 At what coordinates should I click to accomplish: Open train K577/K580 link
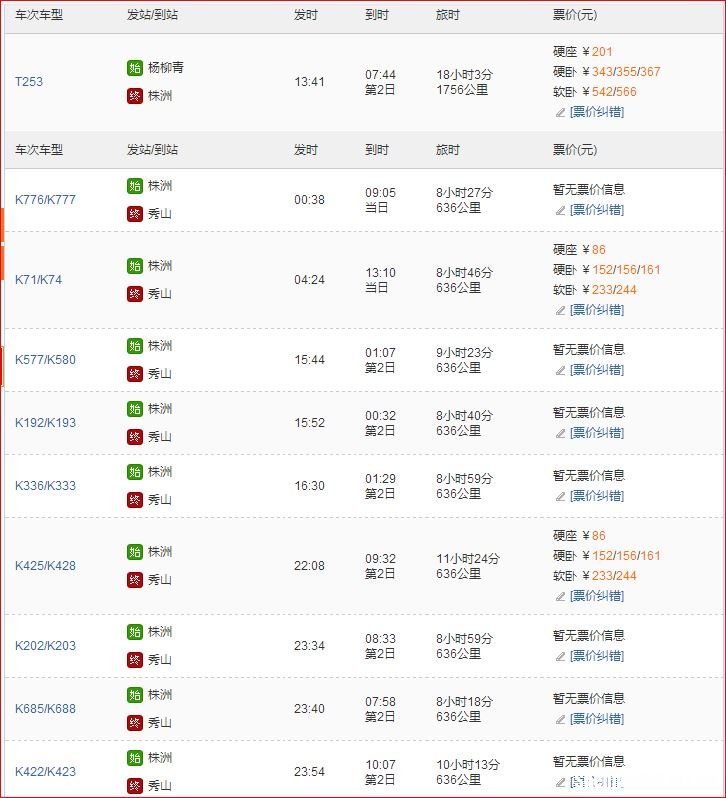[x=45, y=359]
